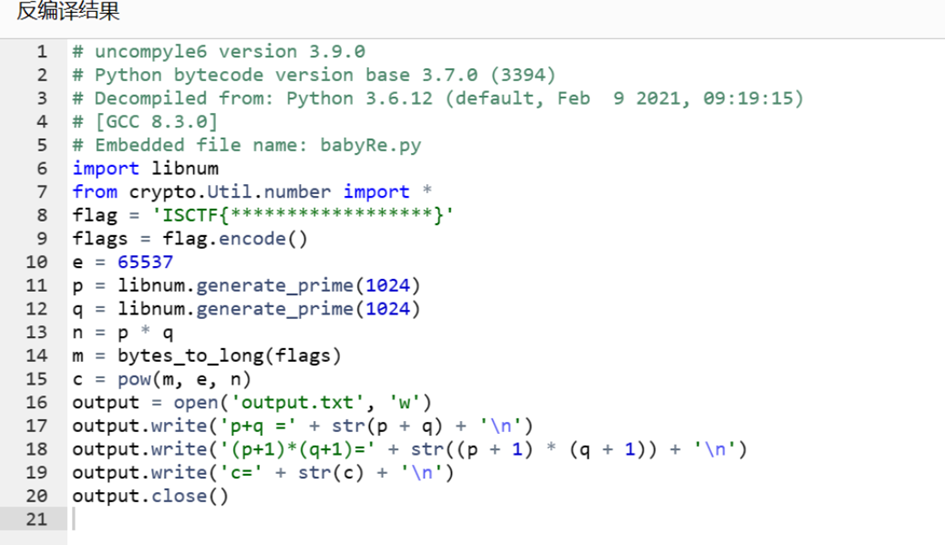The height and width of the screenshot is (545, 945).
Task: Click the flags = flag.encode() line
Action: pyautogui.click(x=190, y=239)
